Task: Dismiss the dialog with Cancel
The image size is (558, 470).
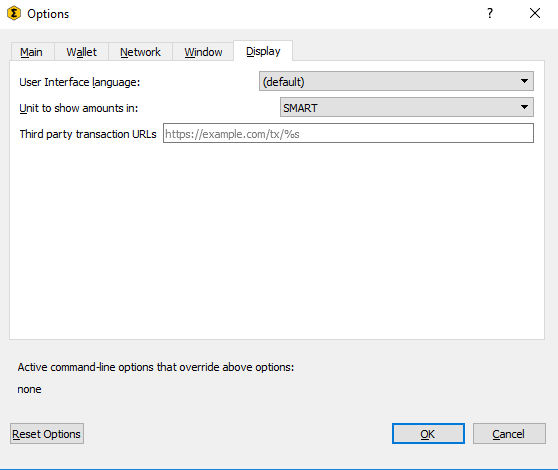Action: 509,434
